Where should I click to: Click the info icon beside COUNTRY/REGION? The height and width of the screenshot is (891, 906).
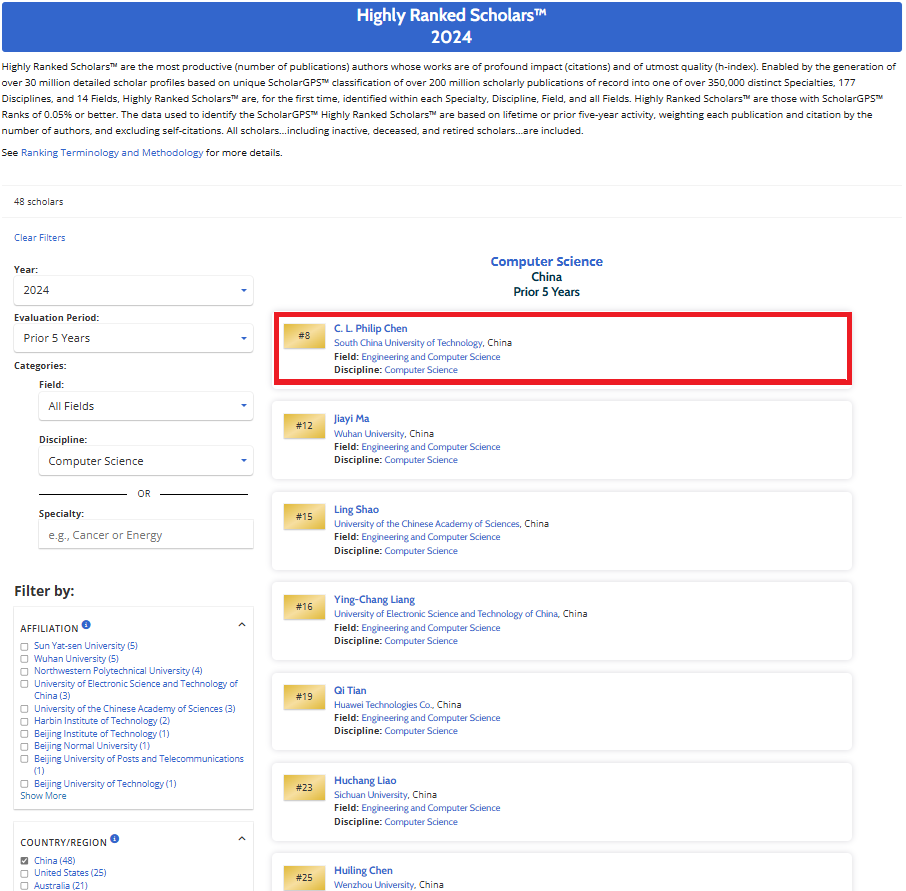pos(115,839)
